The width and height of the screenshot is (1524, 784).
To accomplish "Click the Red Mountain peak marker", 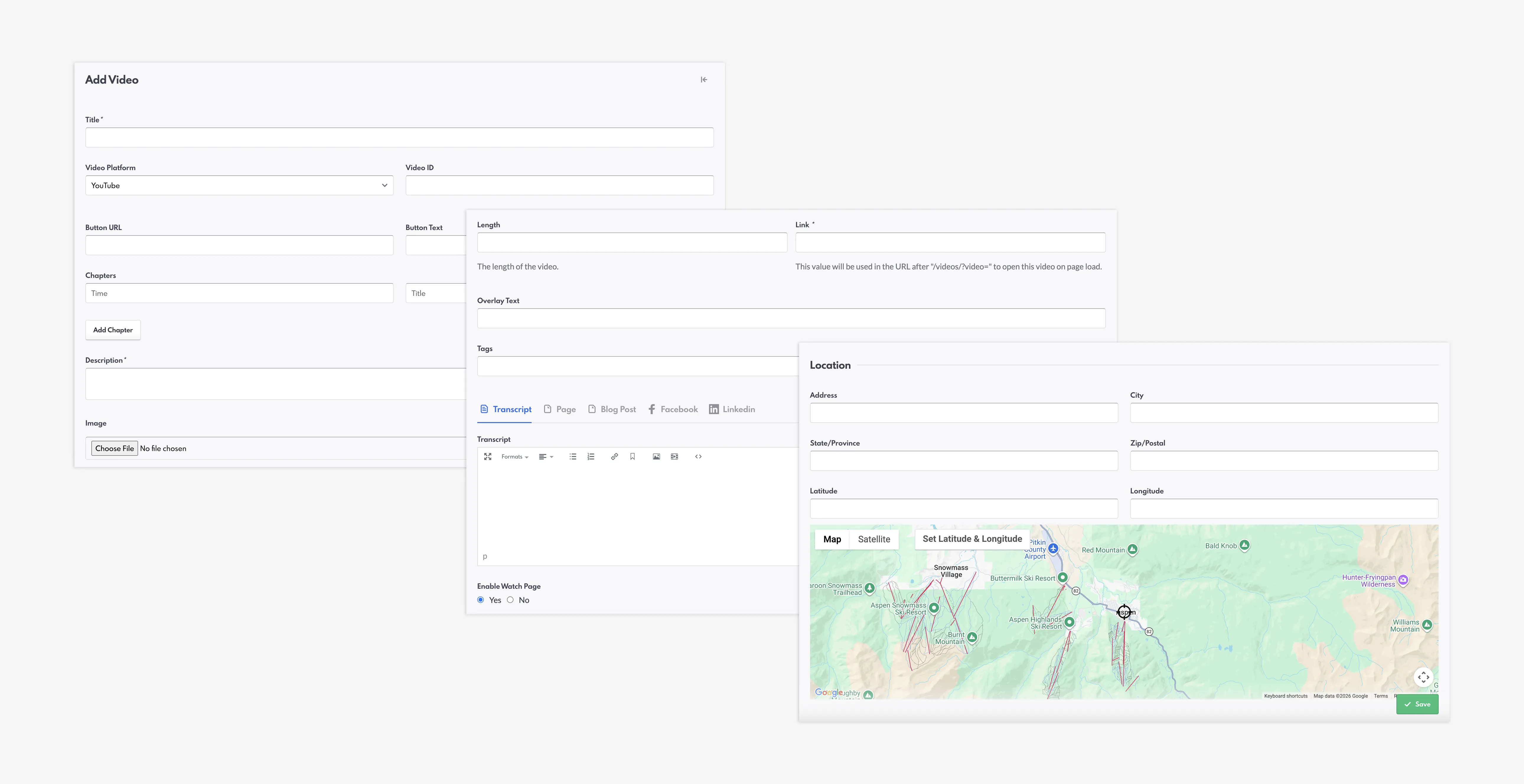I will [1132, 550].
